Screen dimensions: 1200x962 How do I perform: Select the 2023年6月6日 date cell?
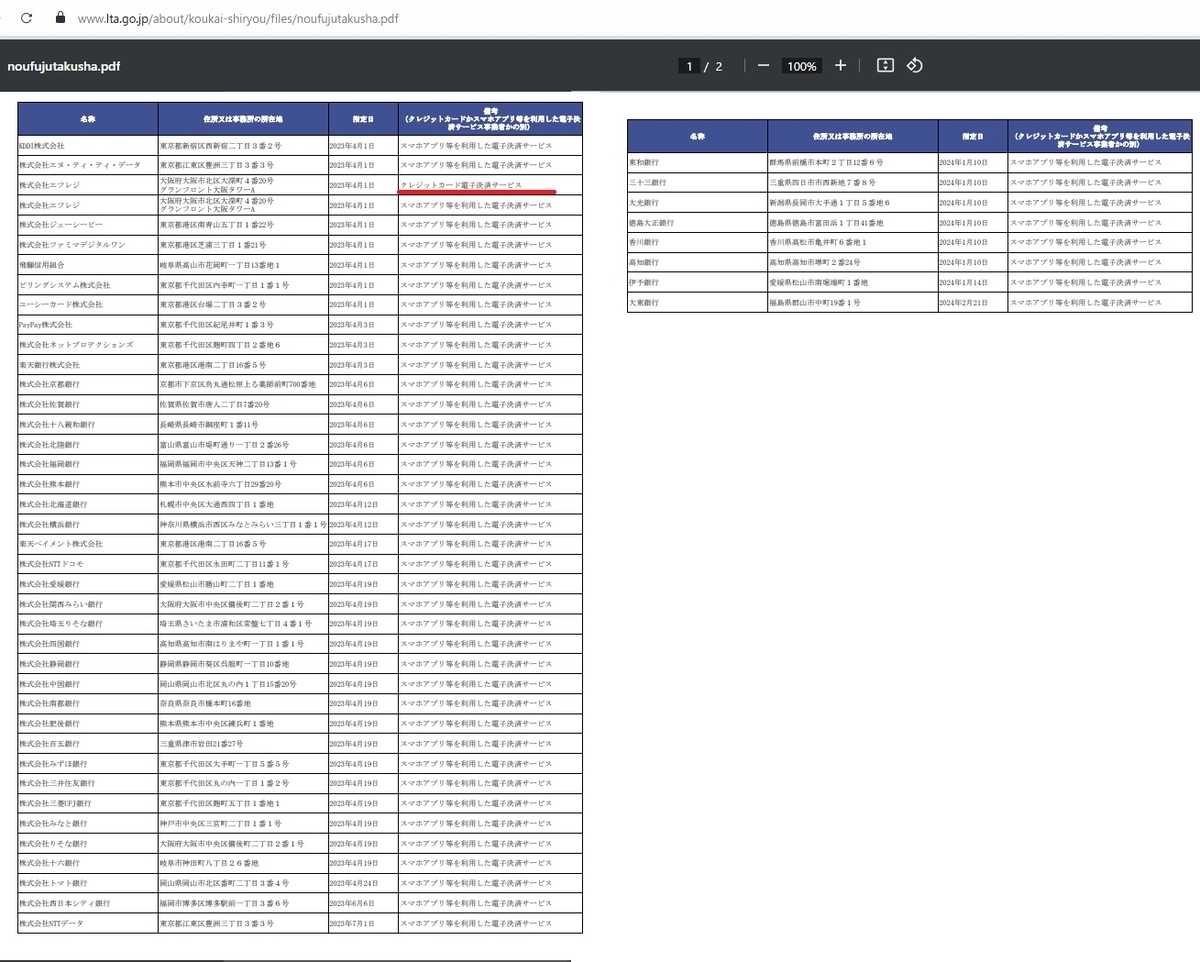364,903
